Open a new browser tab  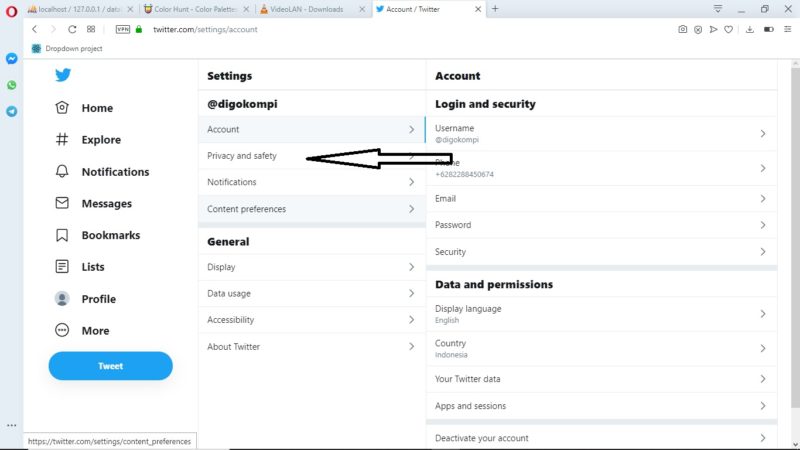coord(495,9)
